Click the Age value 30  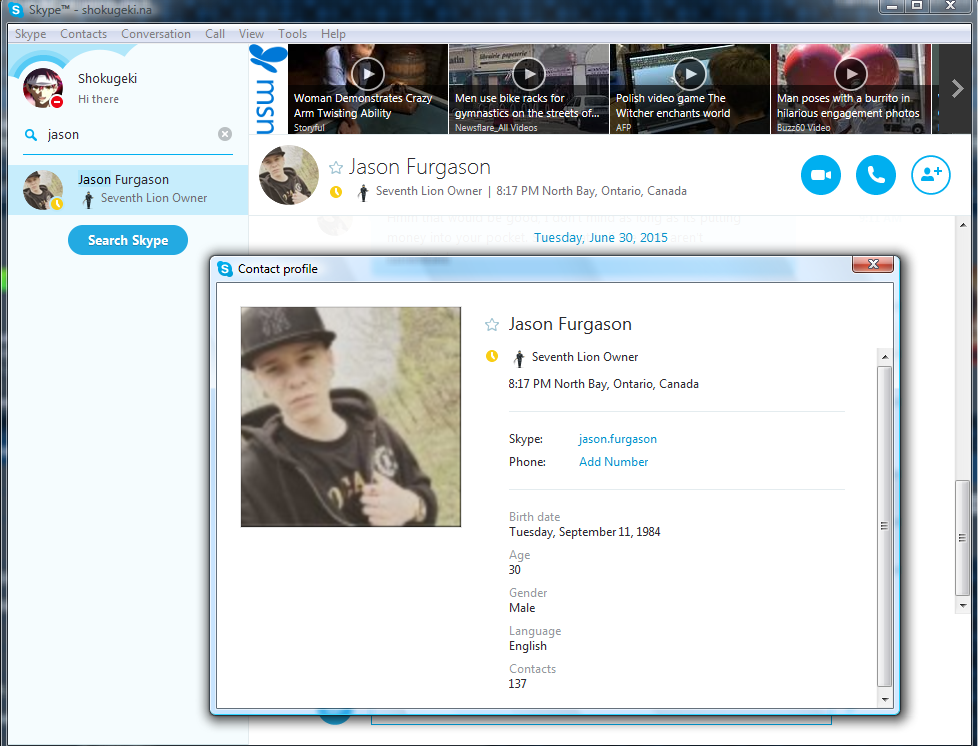(x=515, y=570)
